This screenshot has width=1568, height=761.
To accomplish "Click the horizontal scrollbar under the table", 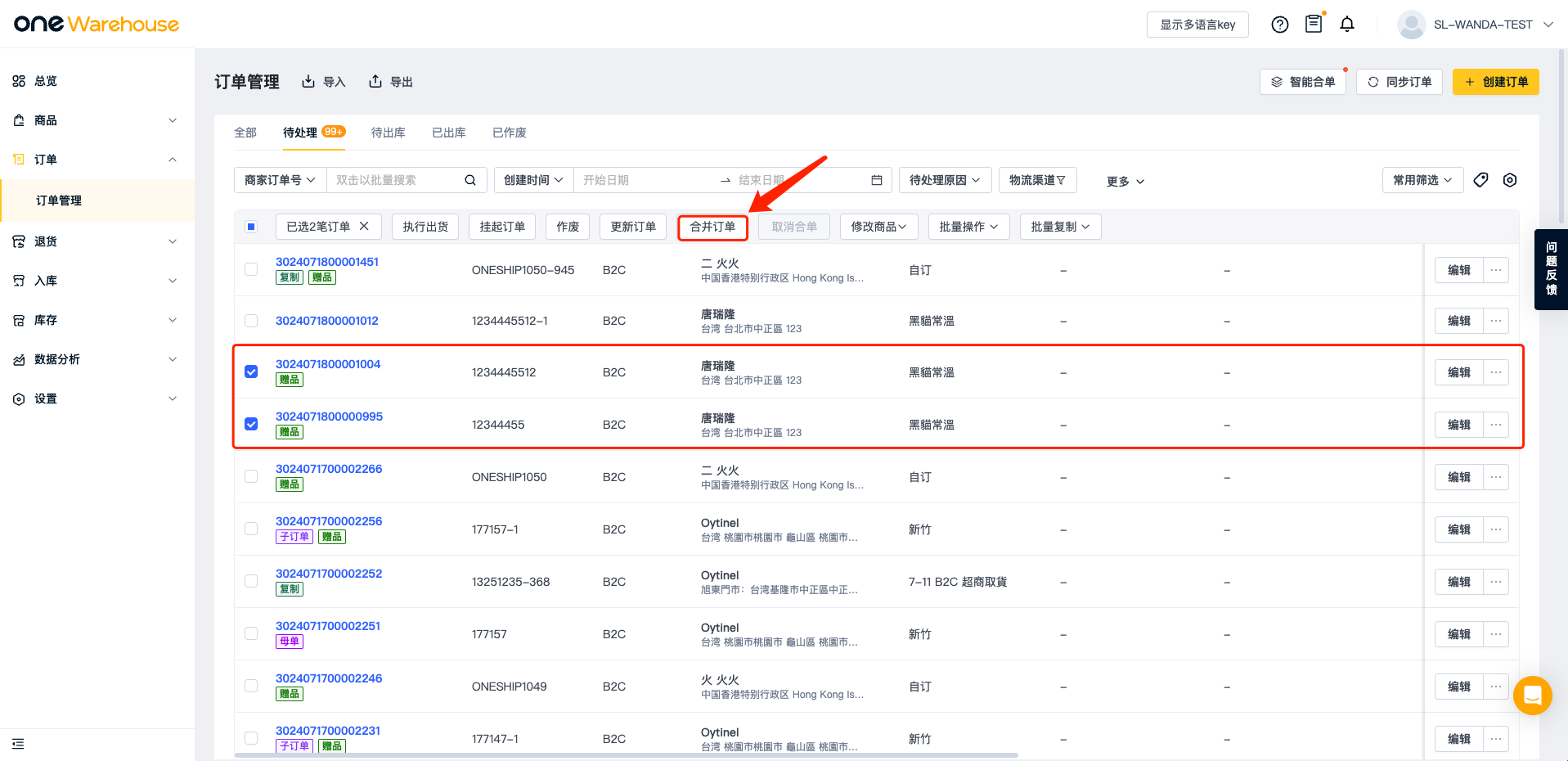I will click(626, 755).
